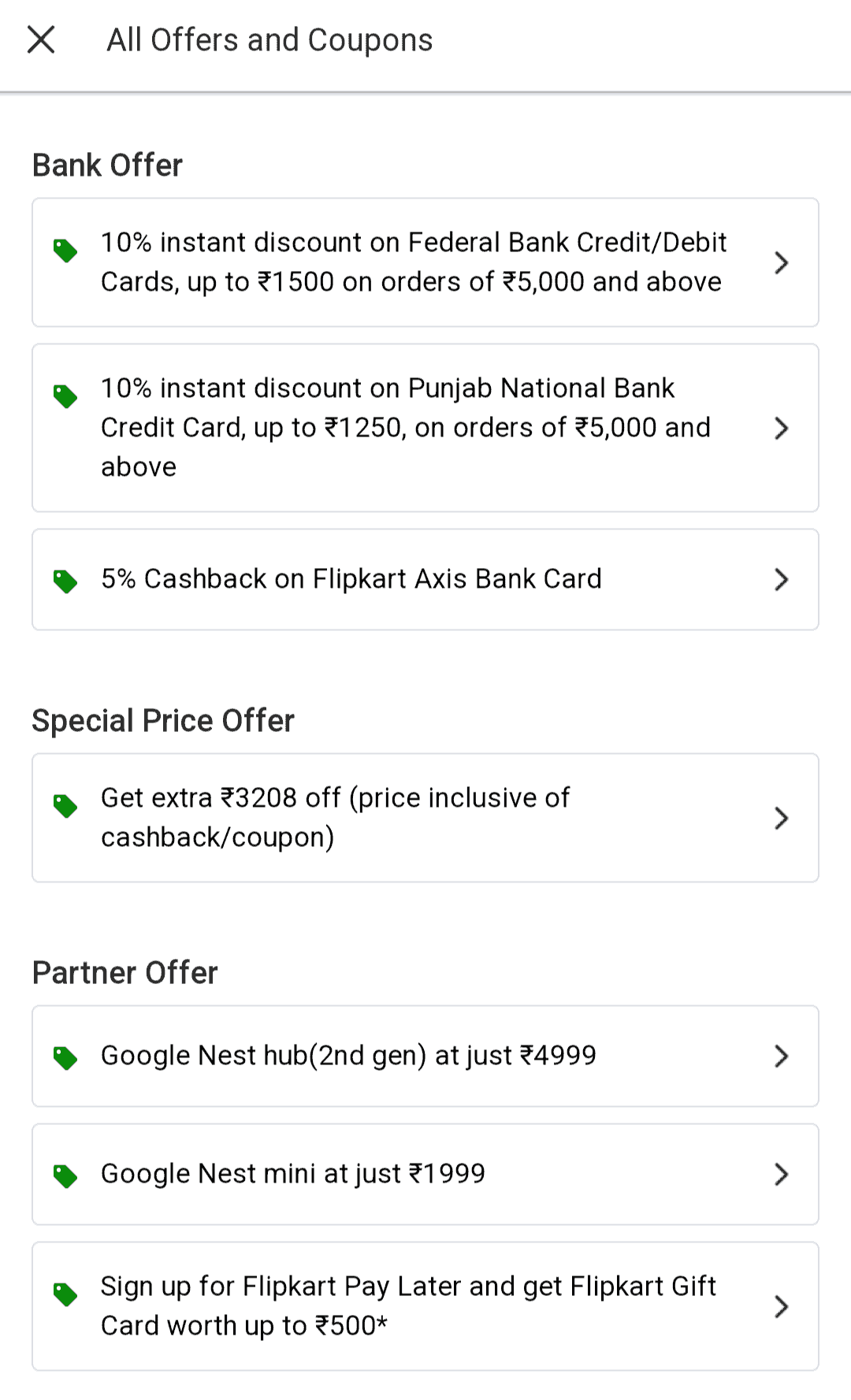The image size is (851, 1400).
Task: Select Google Nest mini at just ₹1999
Action: pos(292,1174)
